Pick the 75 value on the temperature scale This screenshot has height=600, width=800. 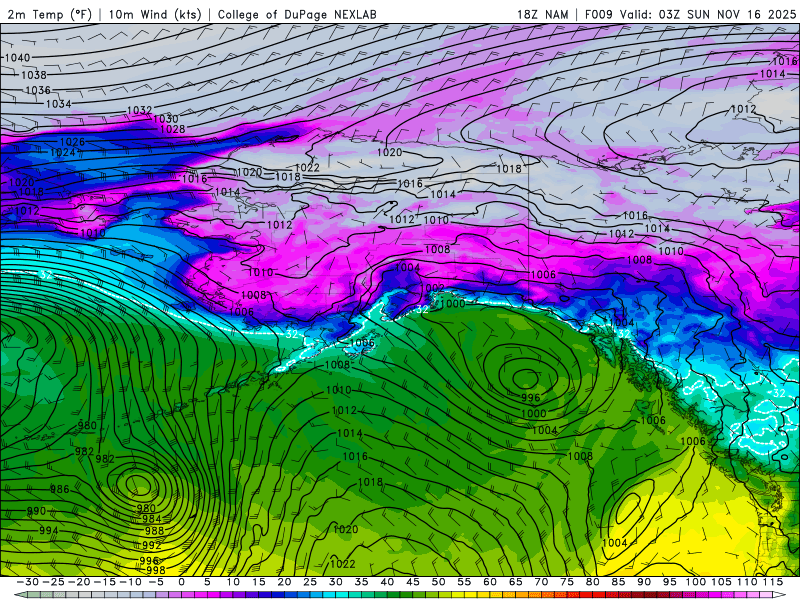[567, 582]
